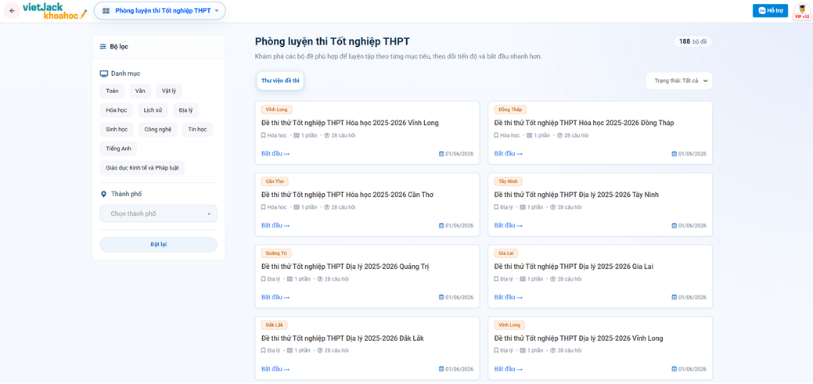This screenshot has width=813, height=384.
Task: Click the Đắk Lắk province tag
Action: [x=274, y=325]
